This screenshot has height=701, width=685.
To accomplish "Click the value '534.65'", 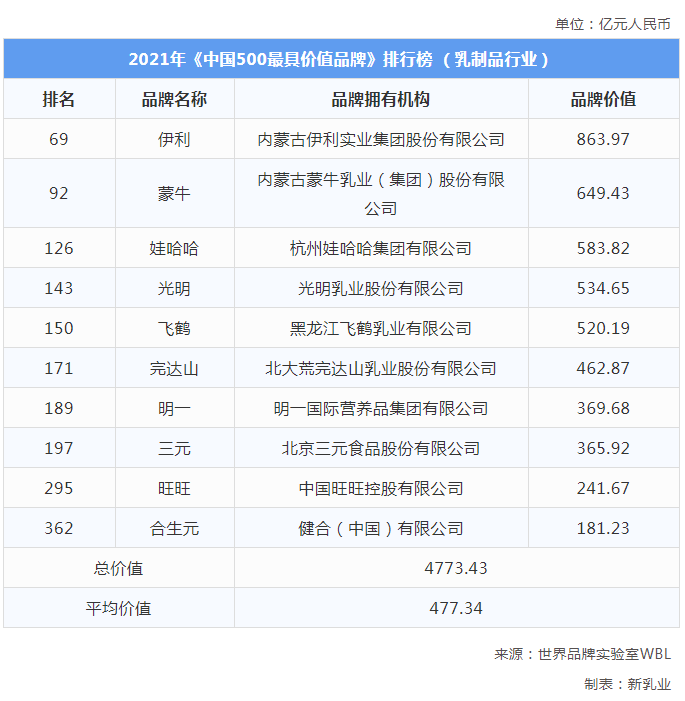I will [603, 288].
